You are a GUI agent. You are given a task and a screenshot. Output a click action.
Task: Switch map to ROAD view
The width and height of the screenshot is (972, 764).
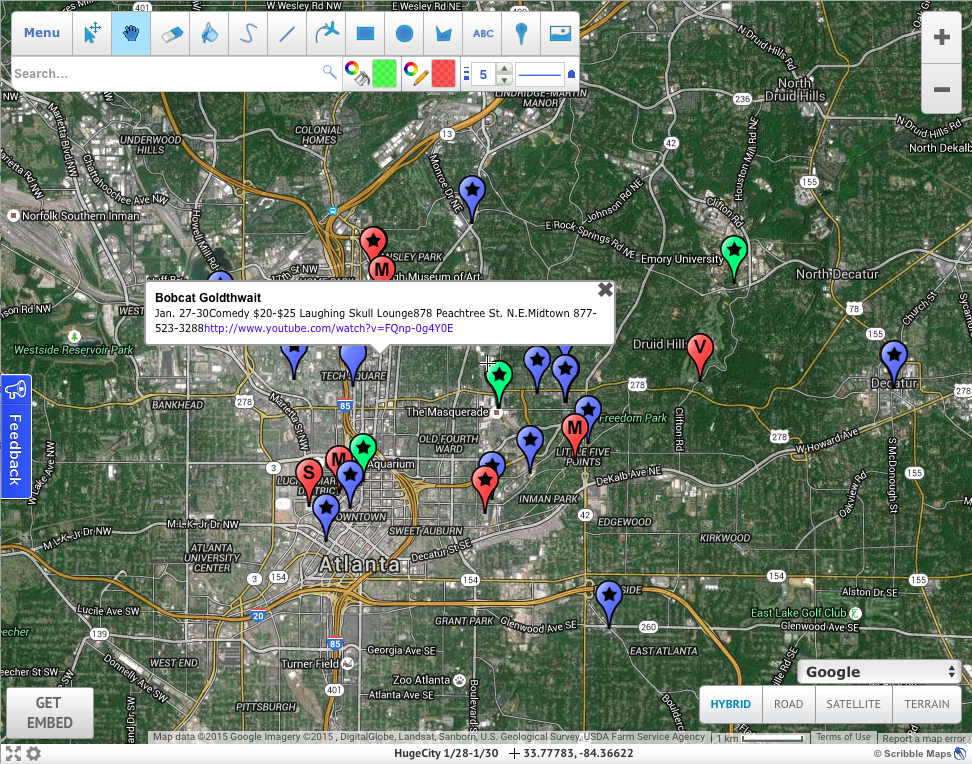coord(789,704)
